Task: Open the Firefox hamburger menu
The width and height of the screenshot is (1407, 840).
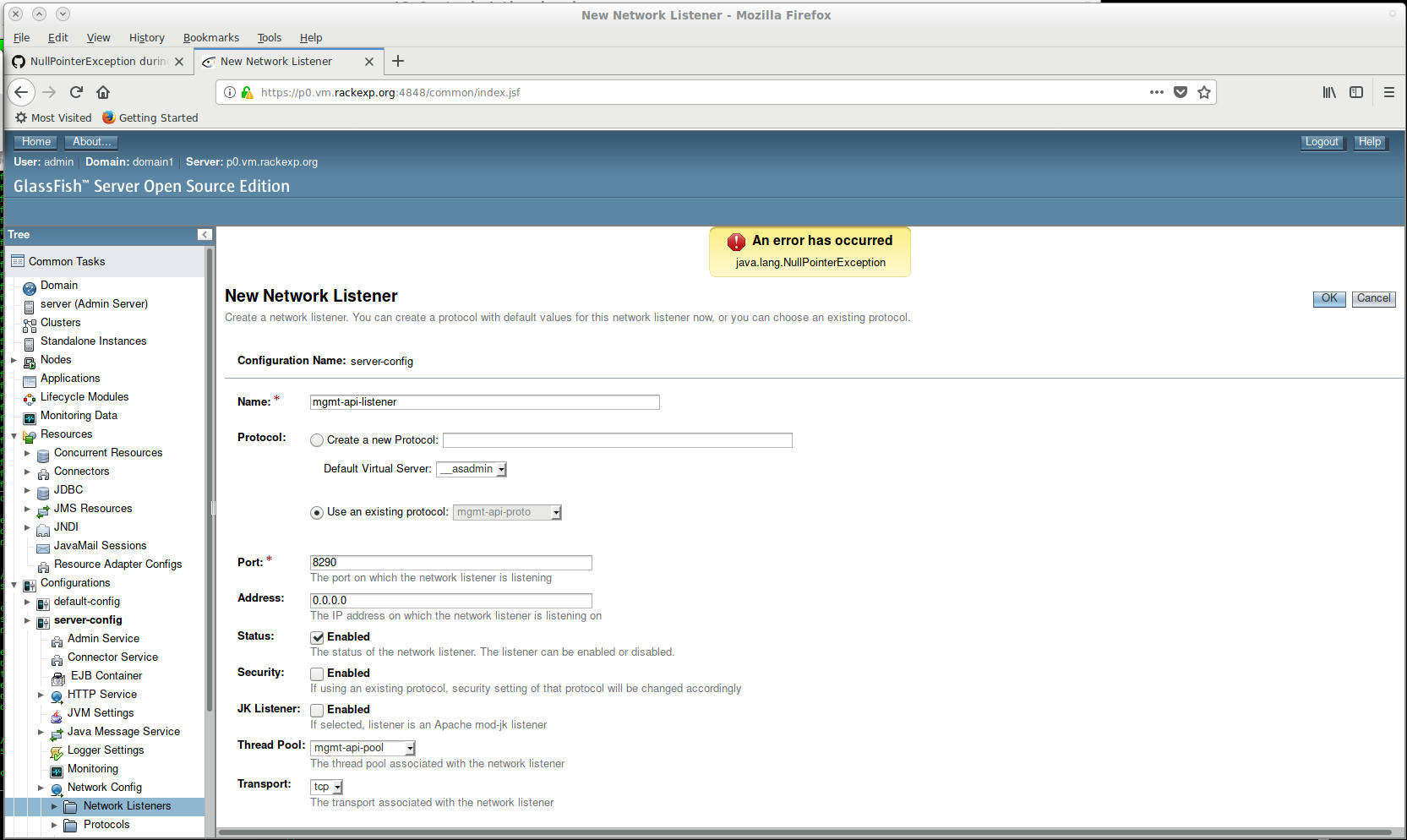Action: click(x=1388, y=92)
